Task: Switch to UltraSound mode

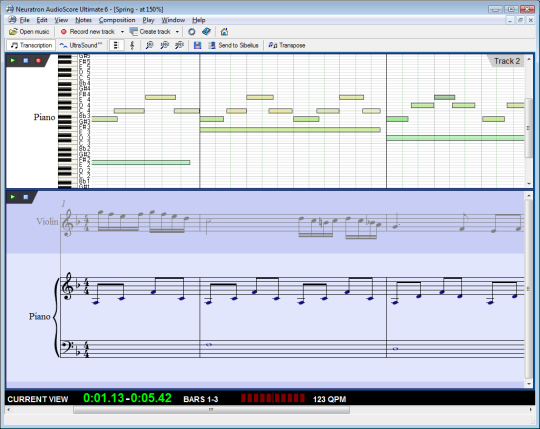Action: pos(81,45)
